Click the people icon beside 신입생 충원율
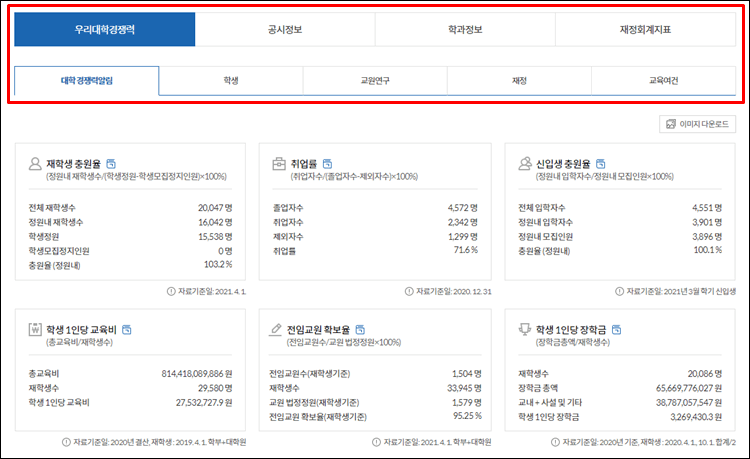 525,164
